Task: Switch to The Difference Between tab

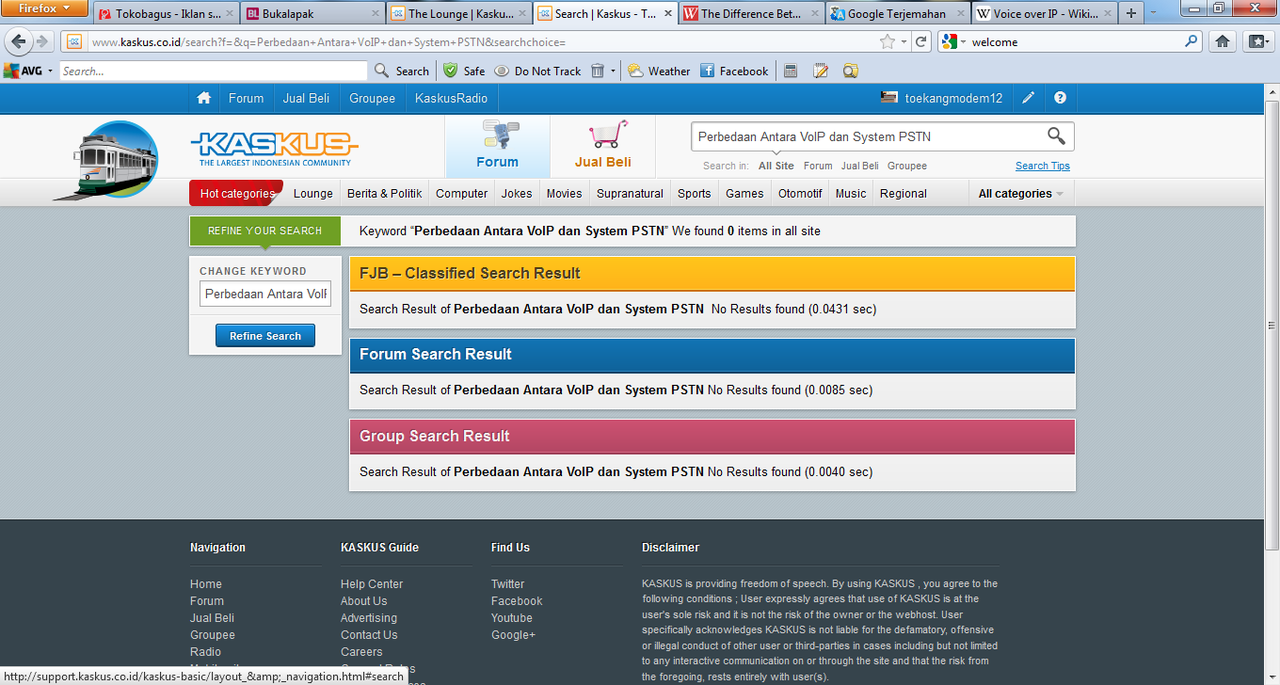Action: point(751,14)
